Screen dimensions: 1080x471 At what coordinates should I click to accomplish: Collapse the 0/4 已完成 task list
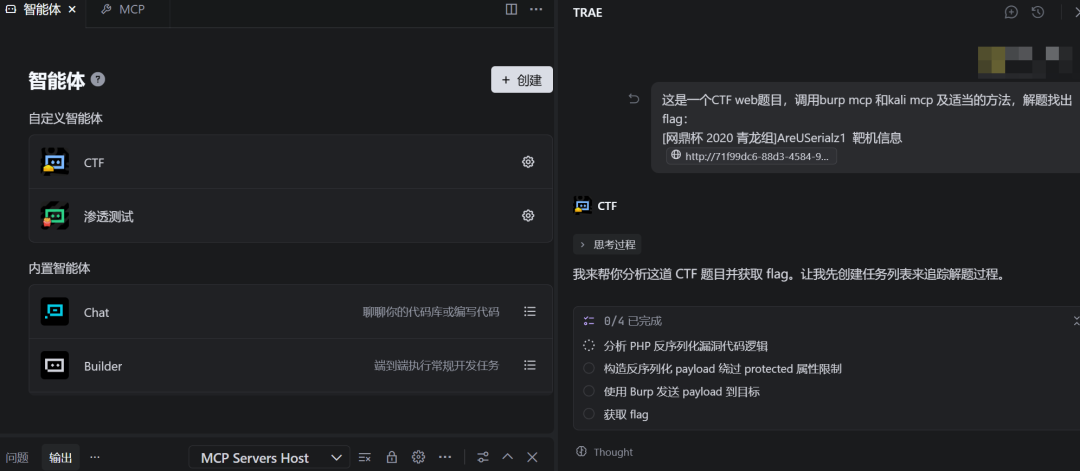(1076, 321)
